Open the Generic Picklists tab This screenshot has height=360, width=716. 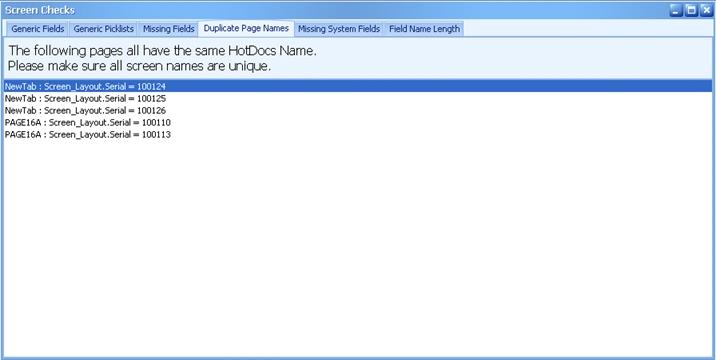(103, 29)
